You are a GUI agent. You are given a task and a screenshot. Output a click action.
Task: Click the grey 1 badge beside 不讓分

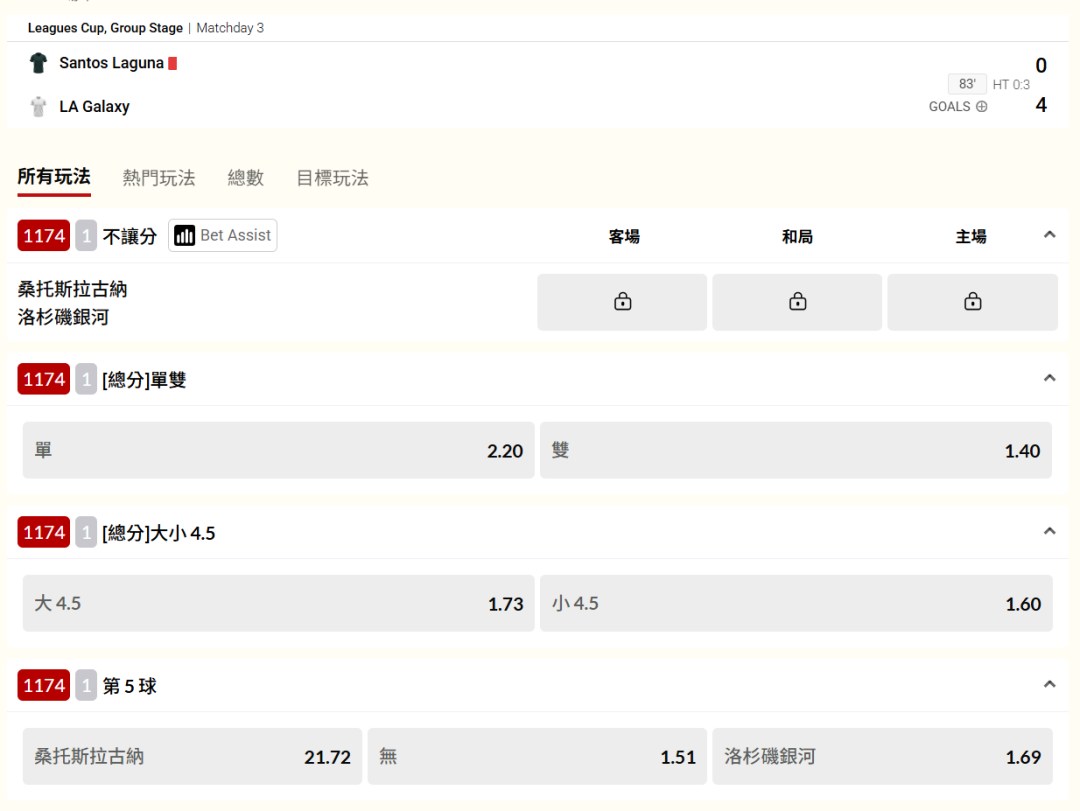click(86, 236)
